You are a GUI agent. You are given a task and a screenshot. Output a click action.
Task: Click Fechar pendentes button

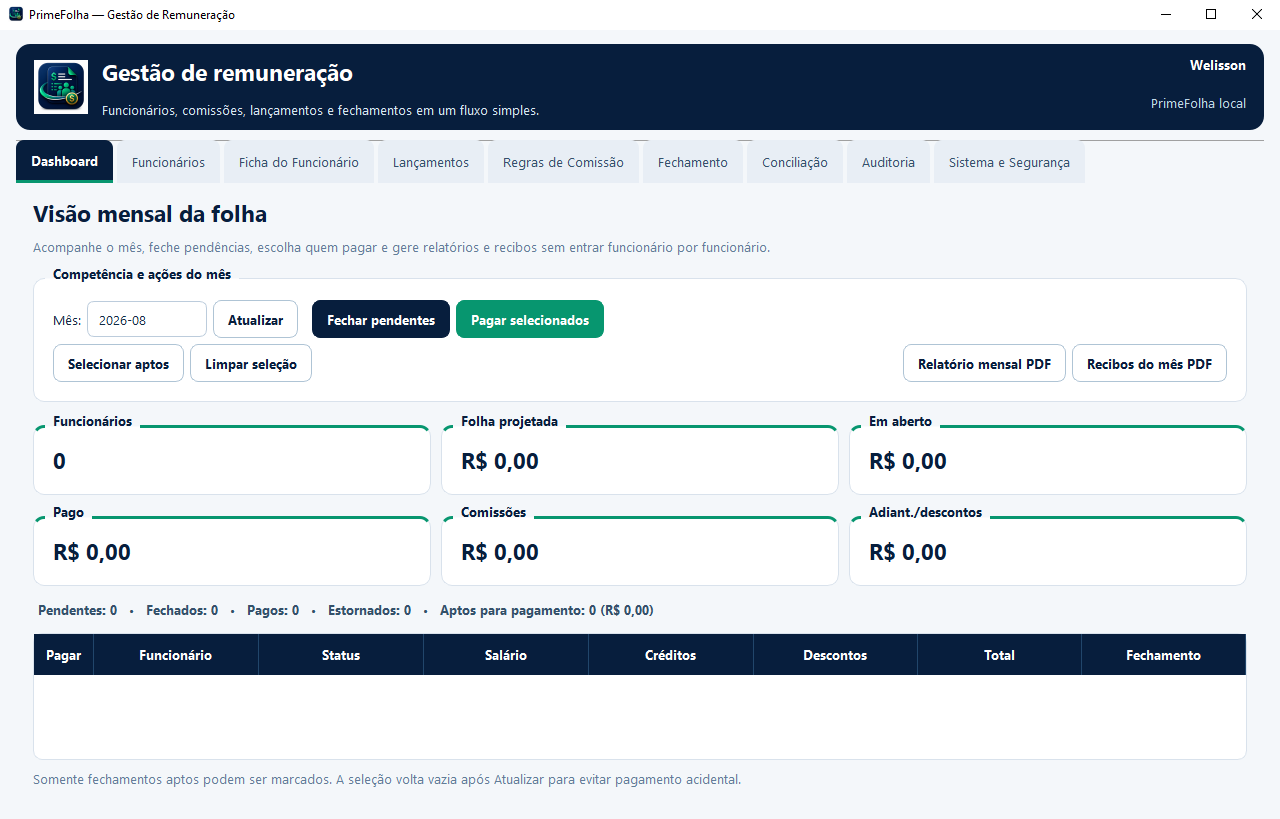click(381, 320)
